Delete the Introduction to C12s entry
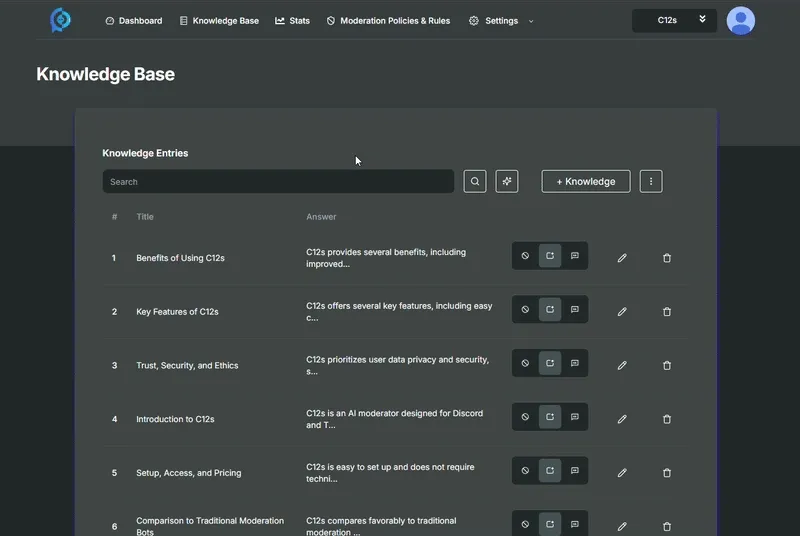 point(667,420)
